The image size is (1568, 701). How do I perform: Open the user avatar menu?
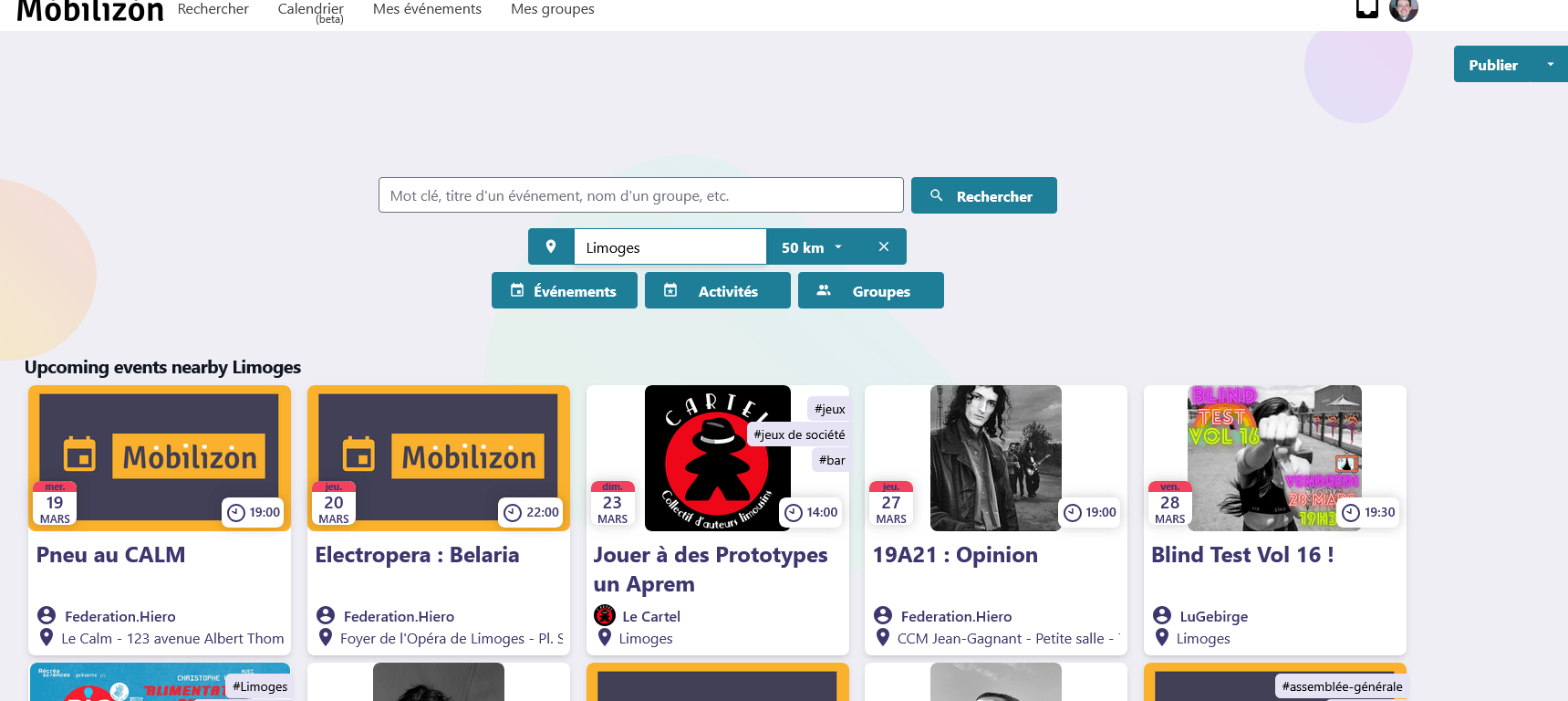[1404, 9]
